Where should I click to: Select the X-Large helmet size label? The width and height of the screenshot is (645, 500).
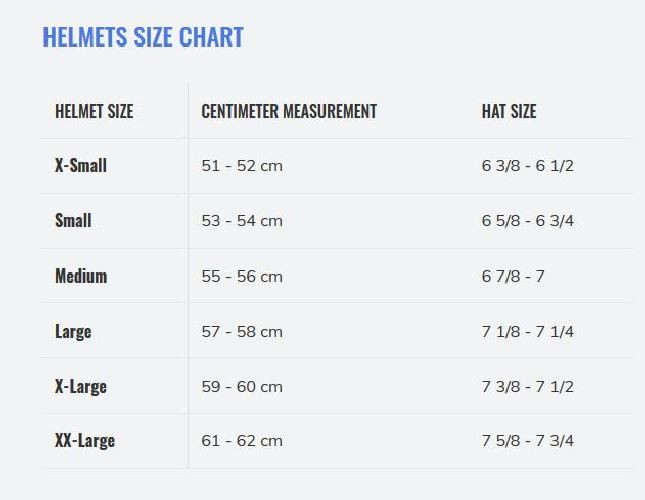(81, 386)
